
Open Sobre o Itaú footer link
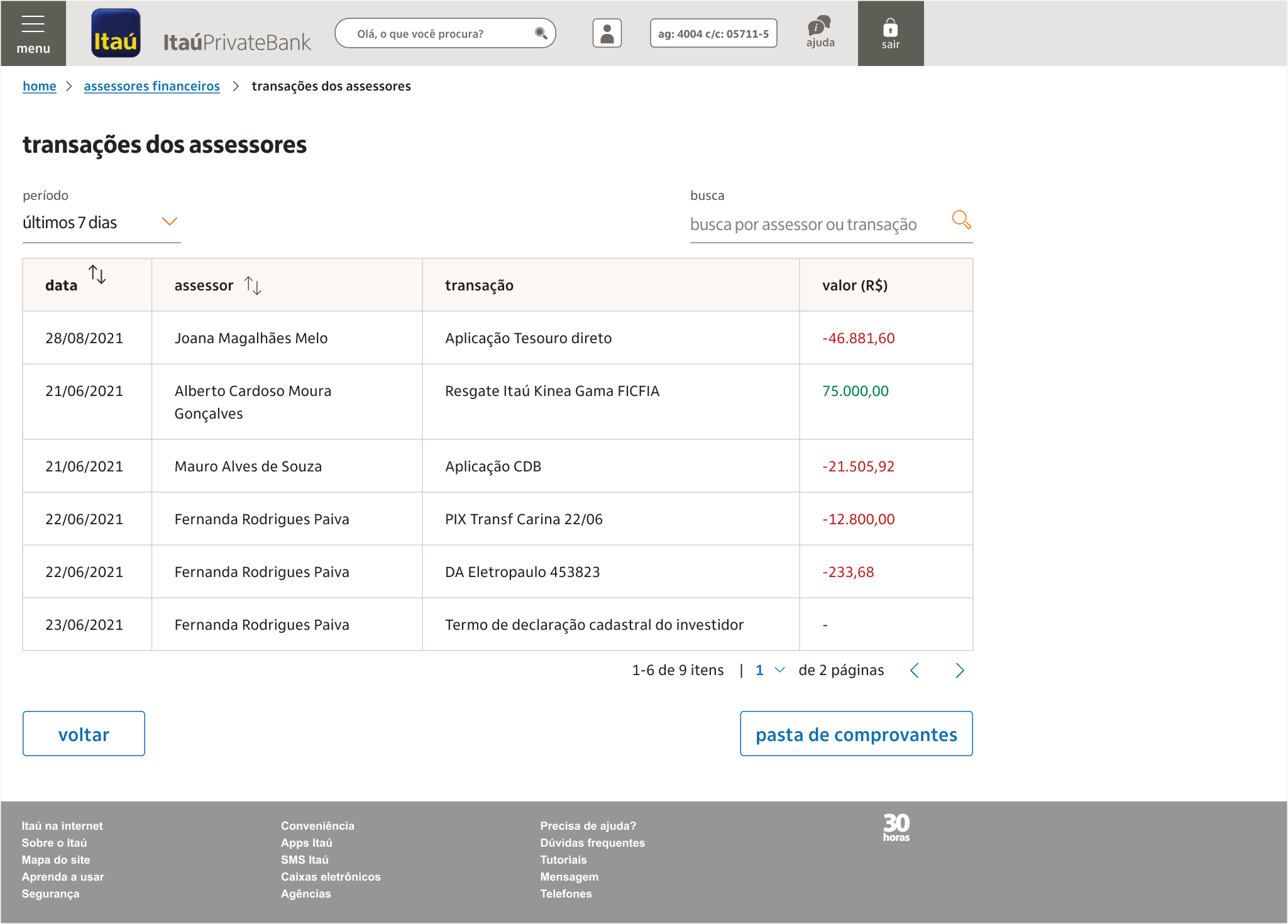(54, 843)
